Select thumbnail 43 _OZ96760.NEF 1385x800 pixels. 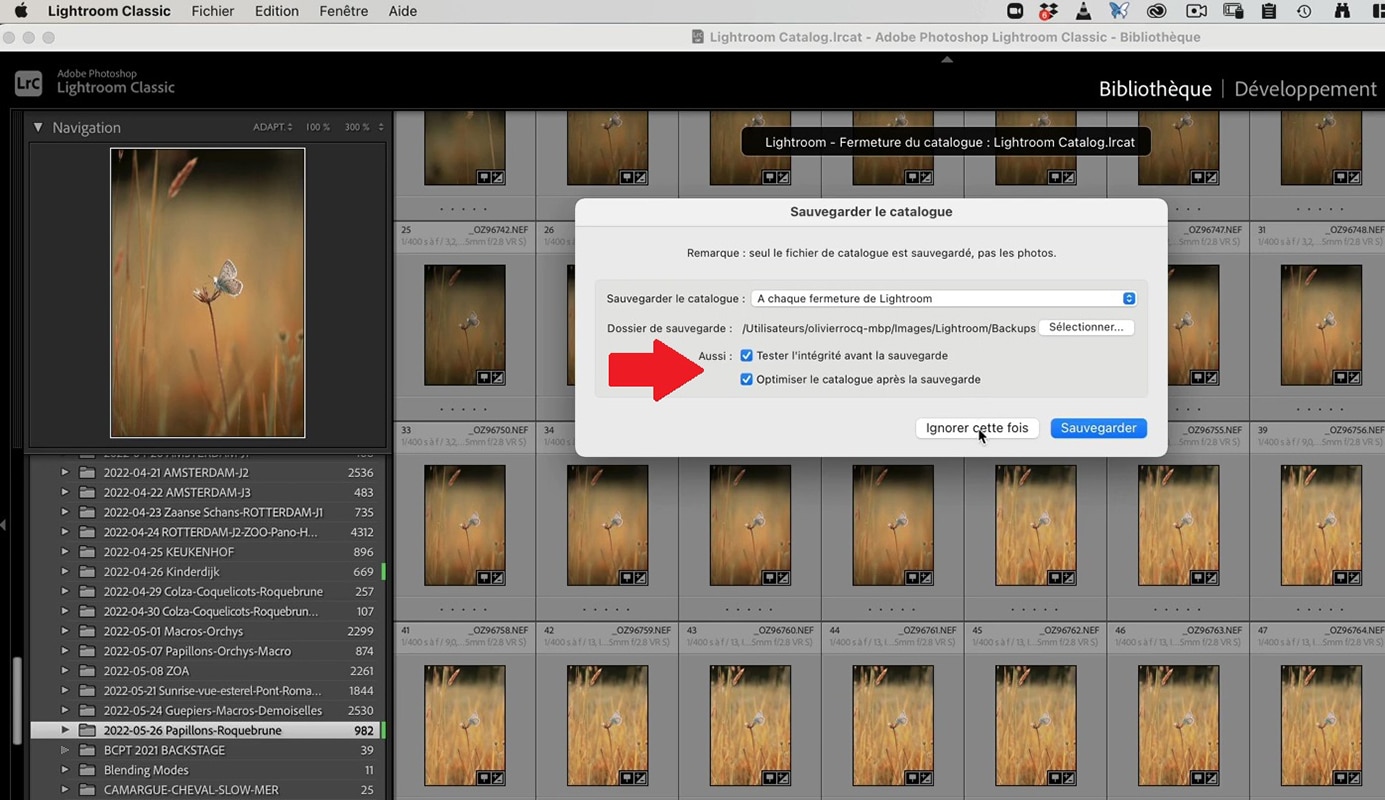point(750,725)
